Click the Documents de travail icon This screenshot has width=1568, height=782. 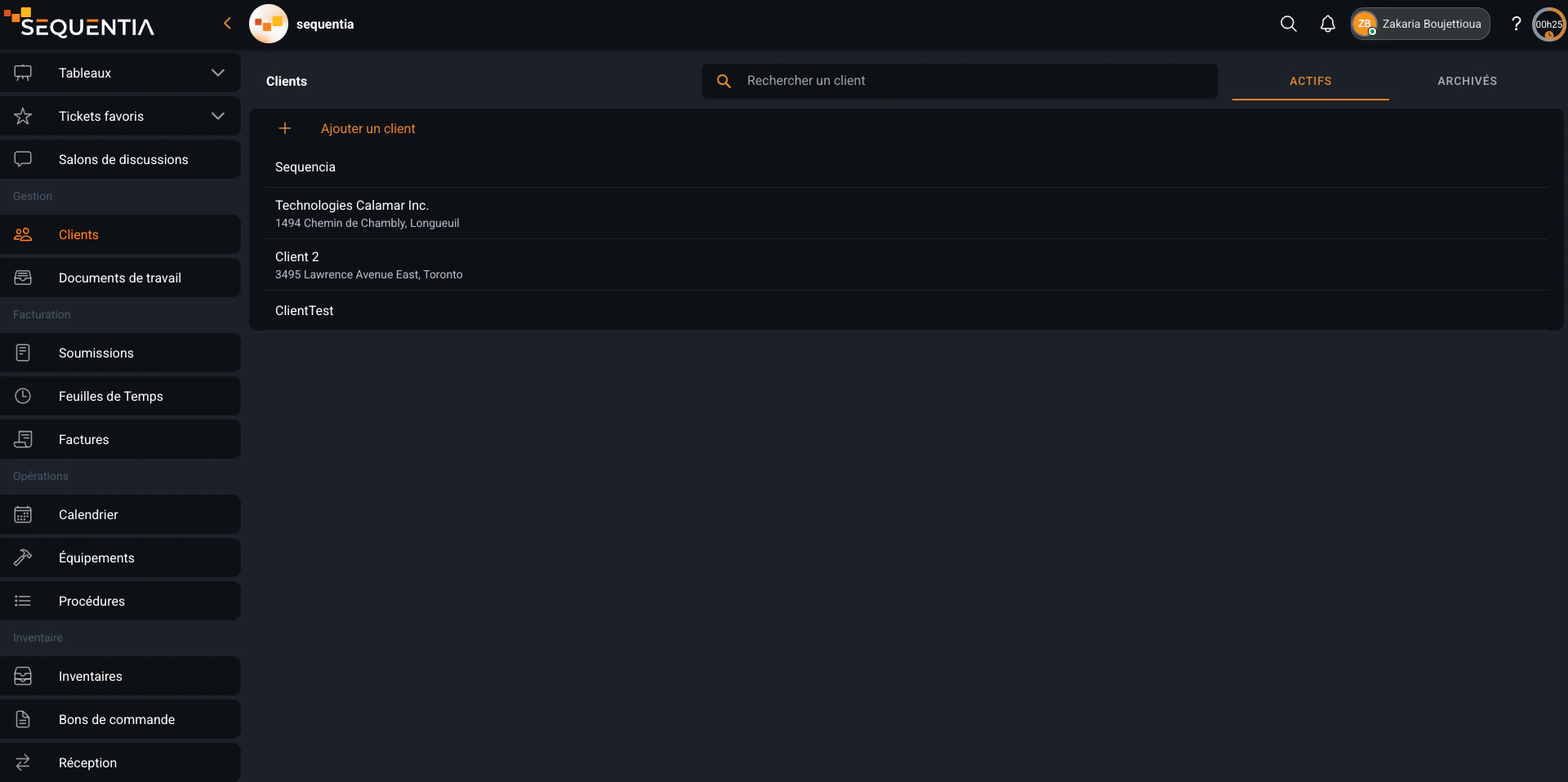23,278
